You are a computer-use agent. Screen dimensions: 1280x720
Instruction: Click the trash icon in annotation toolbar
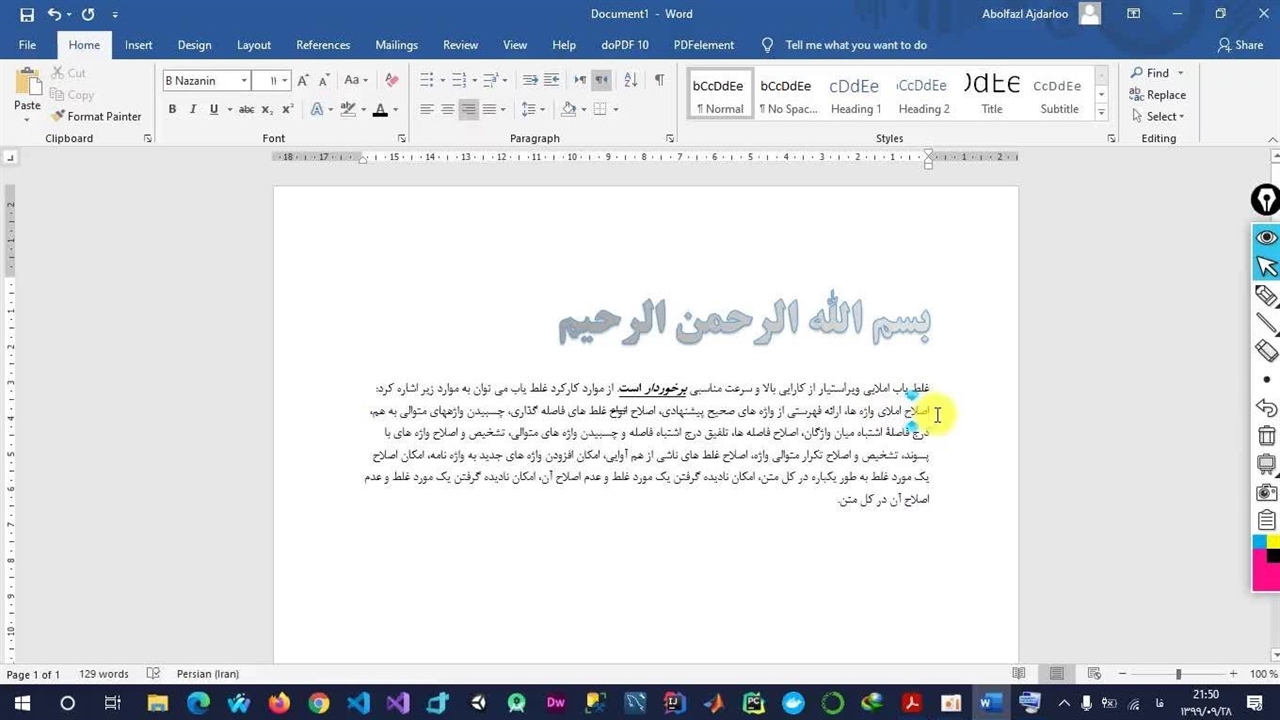1266,436
